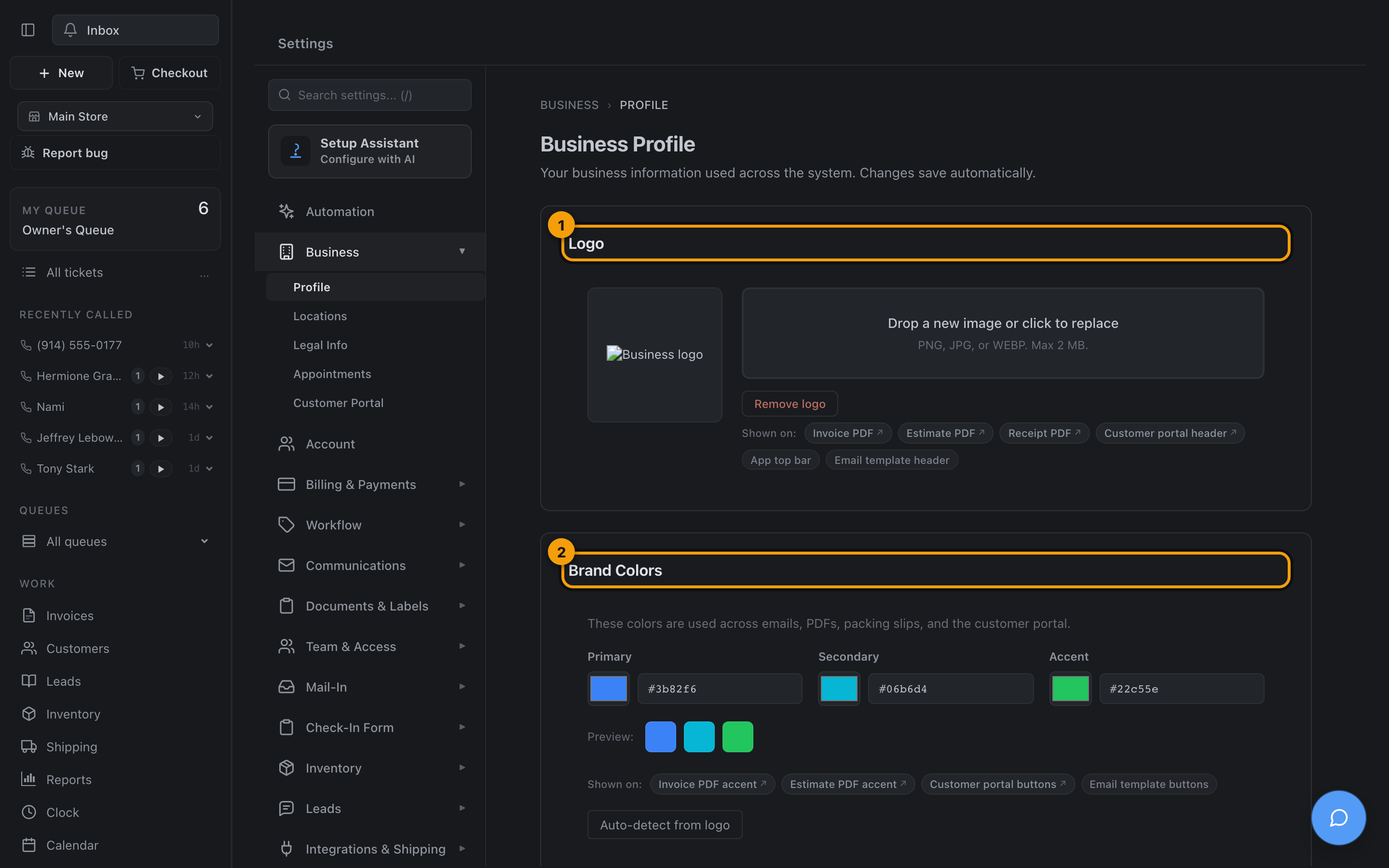
Task: Expand Team & Access section
Action: tap(462, 646)
